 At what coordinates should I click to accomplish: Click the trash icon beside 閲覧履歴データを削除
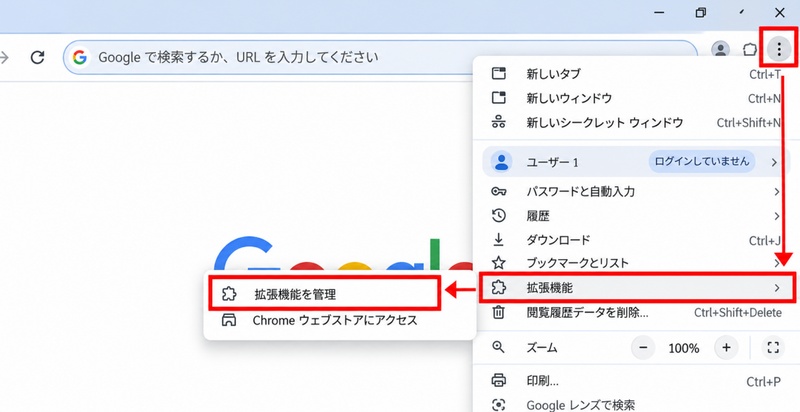[498, 312]
